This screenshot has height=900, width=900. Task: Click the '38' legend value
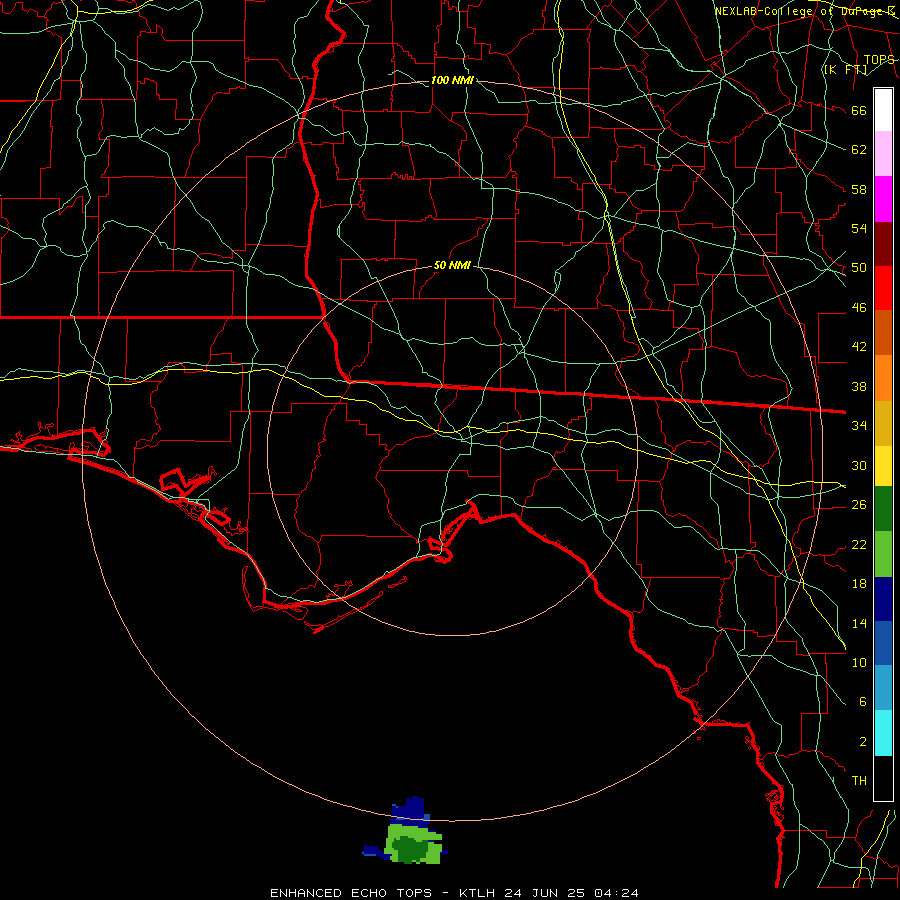click(859, 386)
